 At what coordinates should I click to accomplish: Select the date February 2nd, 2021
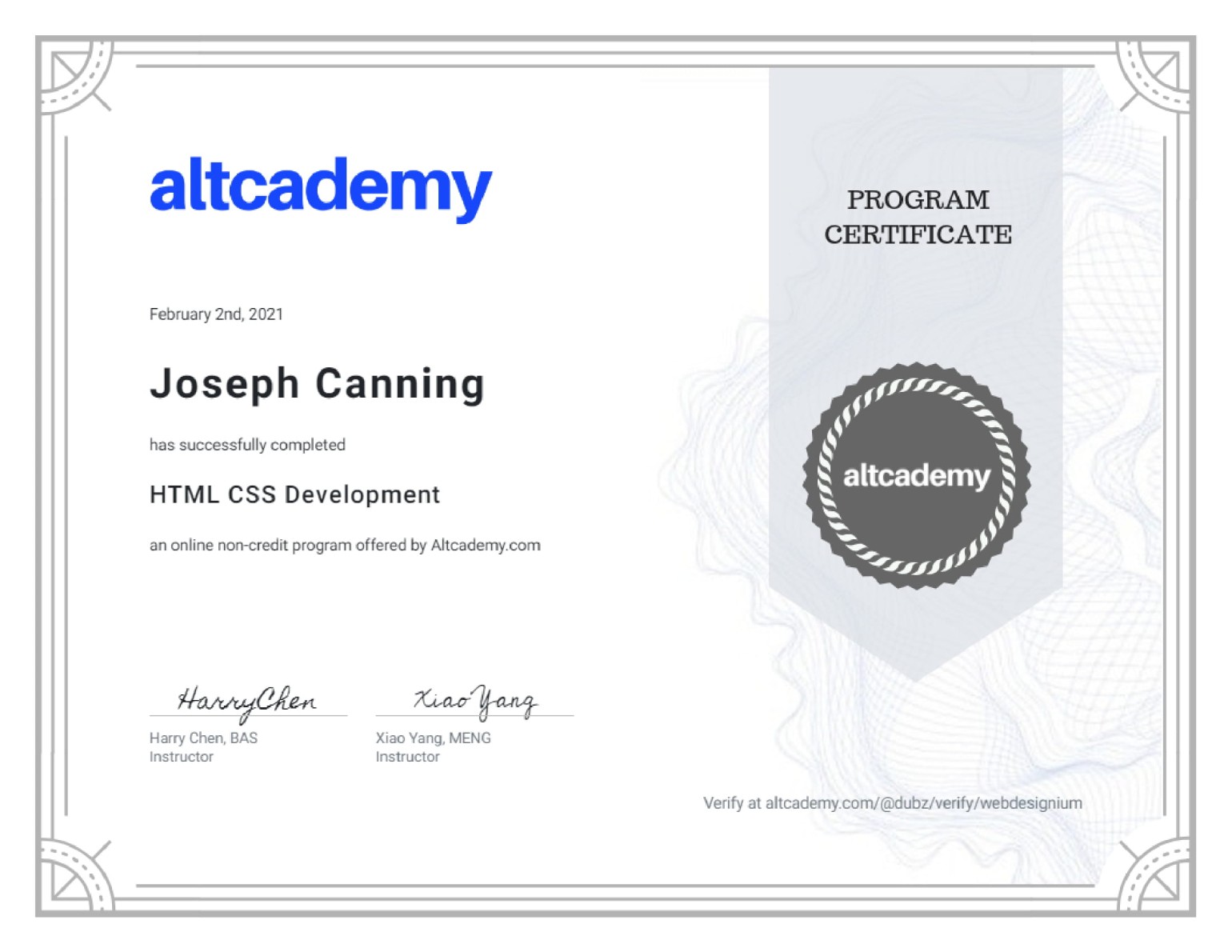click(216, 314)
